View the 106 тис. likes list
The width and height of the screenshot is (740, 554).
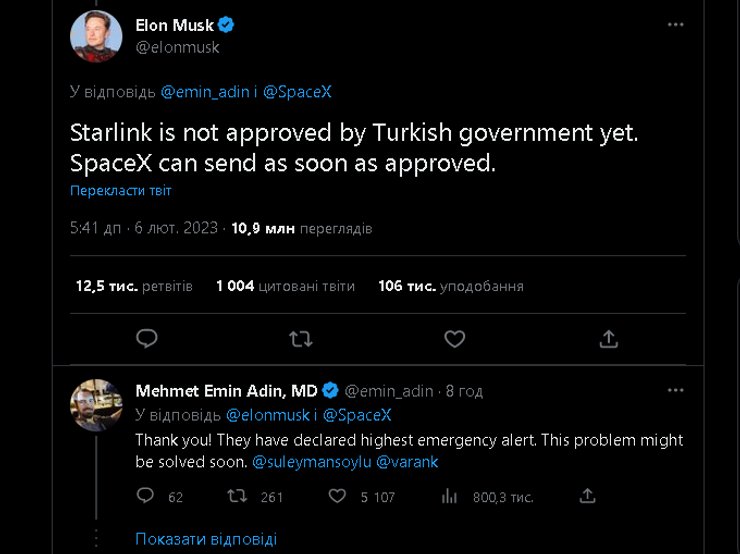(x=450, y=286)
